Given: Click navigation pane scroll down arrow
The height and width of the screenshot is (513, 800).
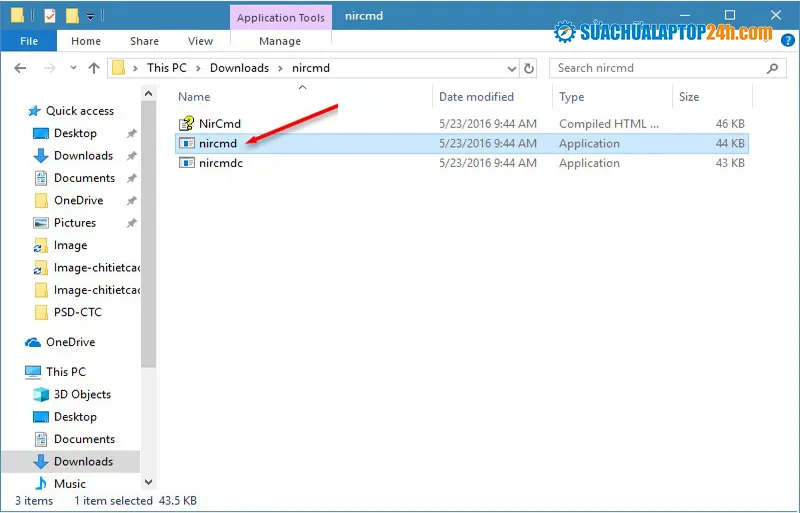Looking at the screenshot, I should tap(148, 481).
